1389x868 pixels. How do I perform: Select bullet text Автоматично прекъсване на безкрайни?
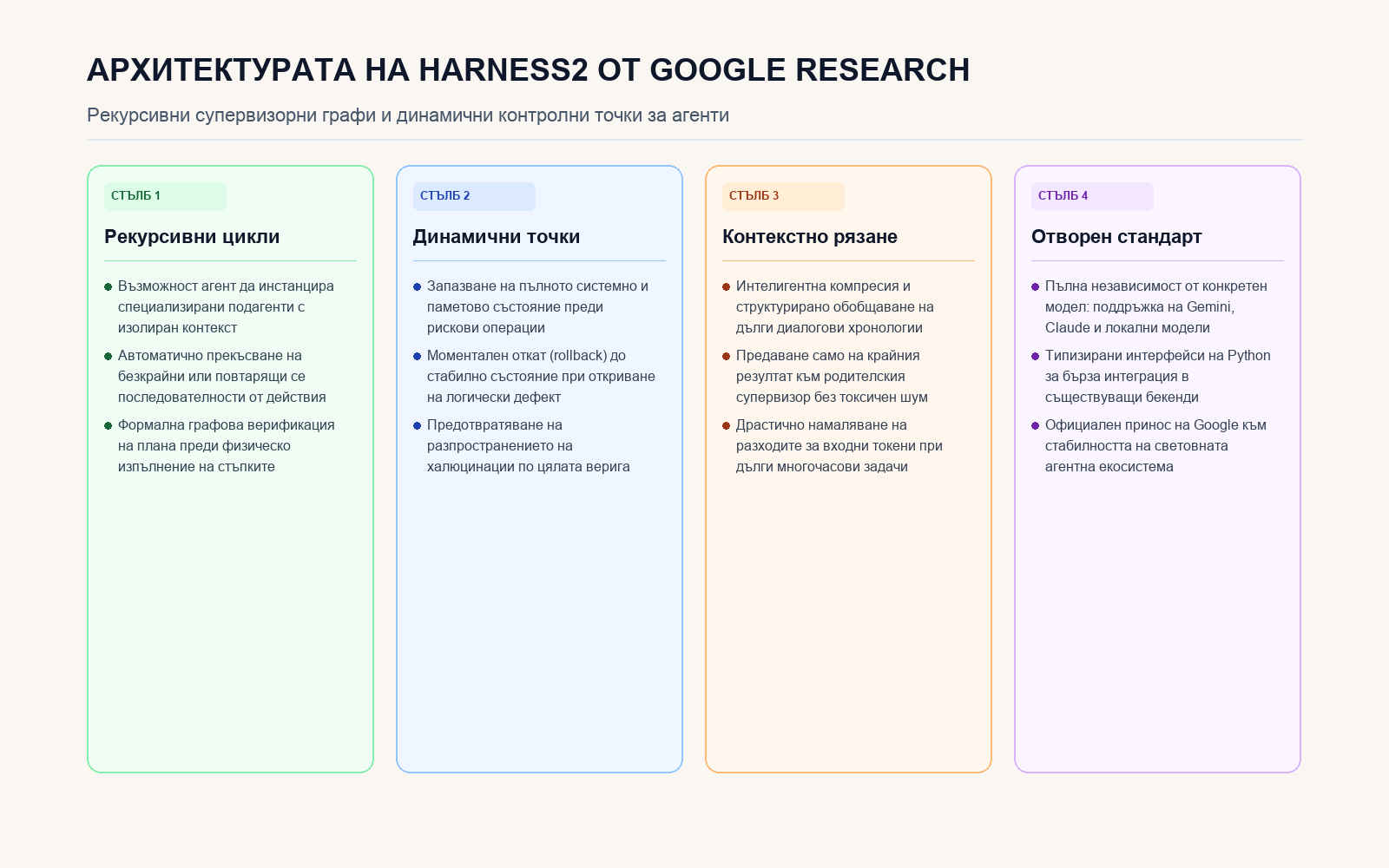(222, 377)
